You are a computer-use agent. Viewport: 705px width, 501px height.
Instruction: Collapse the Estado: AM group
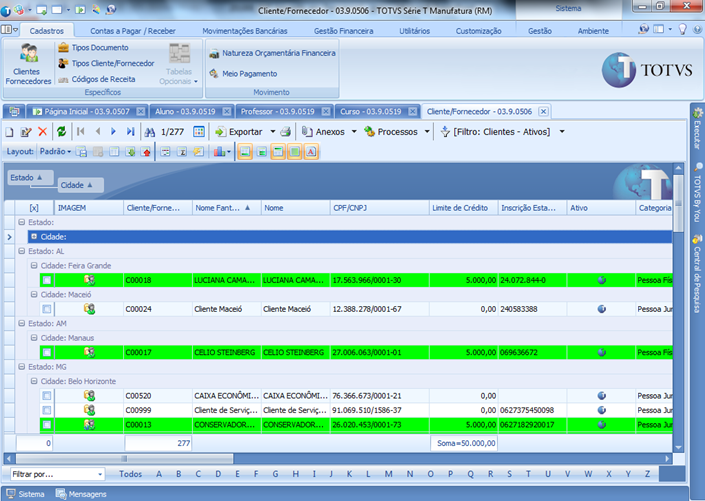pos(22,323)
